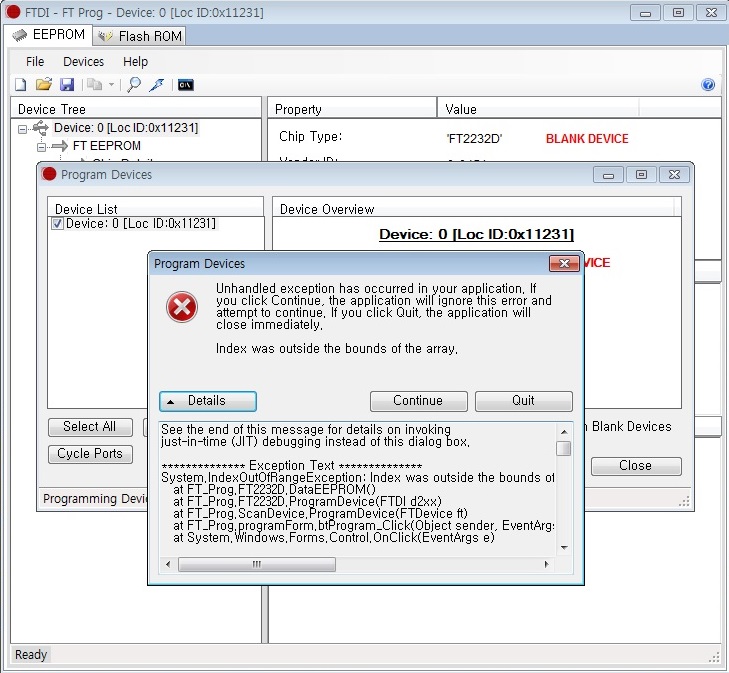This screenshot has height=673, width=729.
Task: Switch to the Flash ROM tab
Action: [x=139, y=36]
